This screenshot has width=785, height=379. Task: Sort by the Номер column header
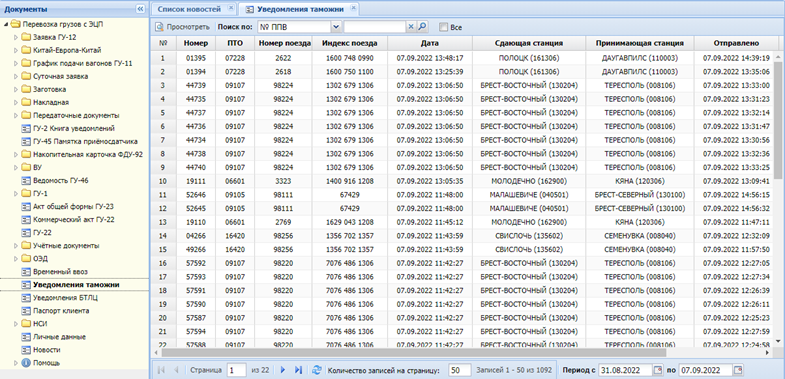(x=196, y=43)
